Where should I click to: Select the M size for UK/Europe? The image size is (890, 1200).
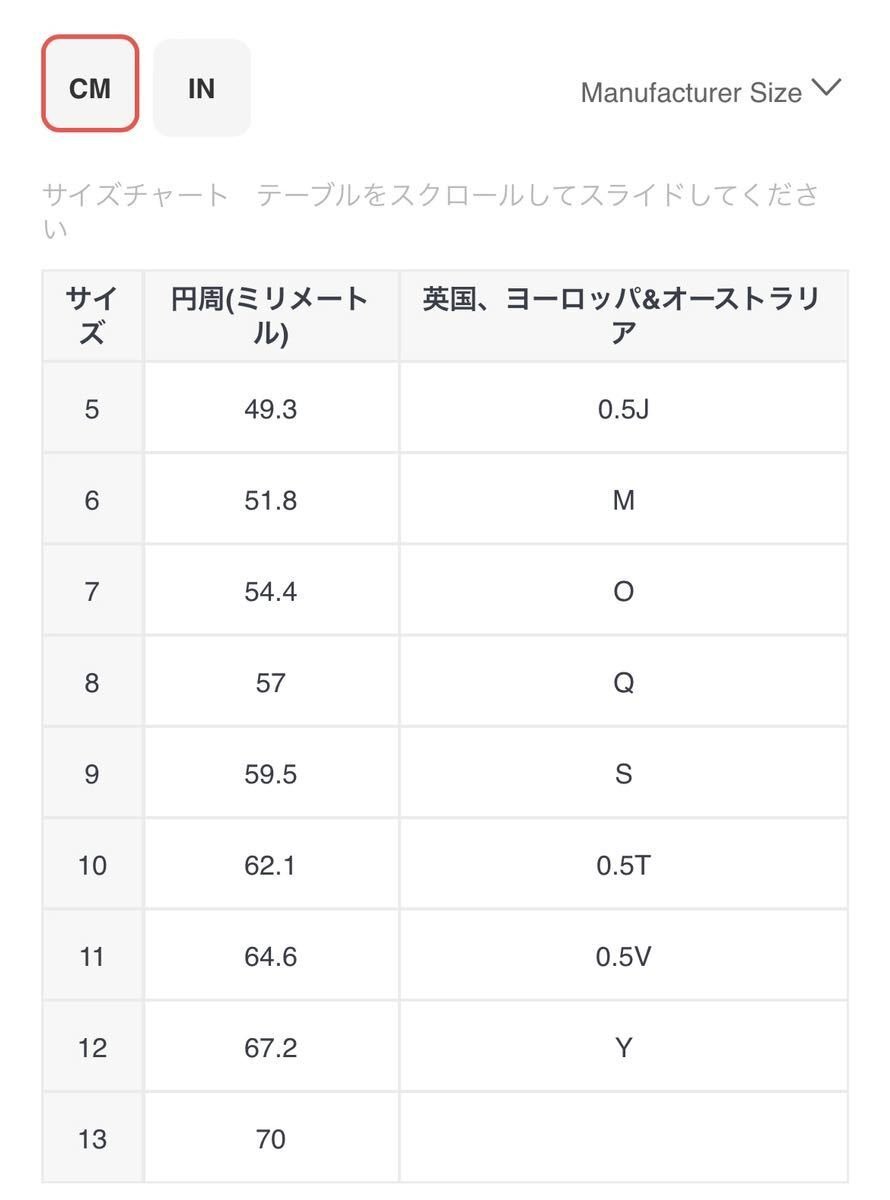pos(623,500)
